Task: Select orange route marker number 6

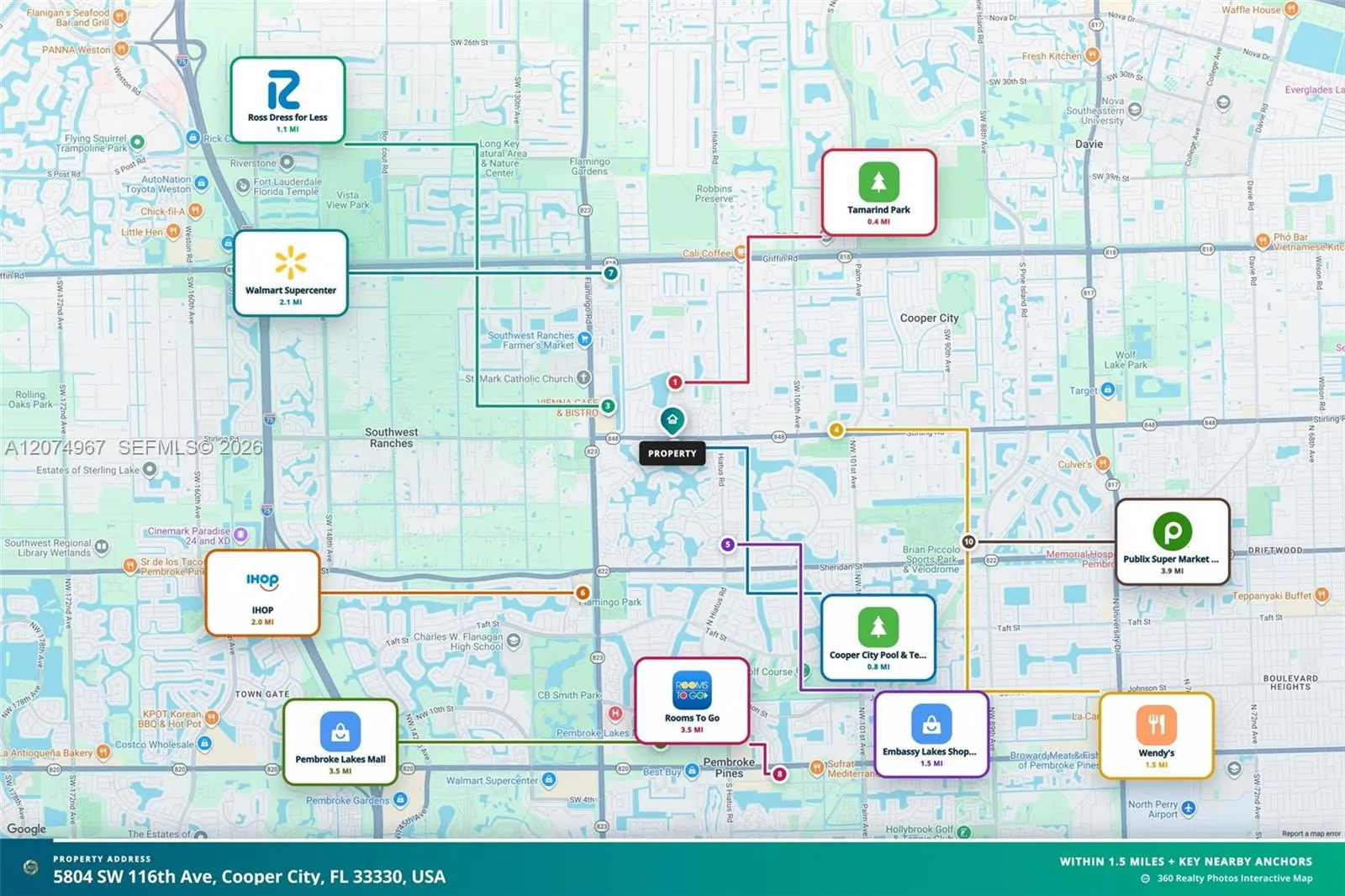Action: [583, 593]
